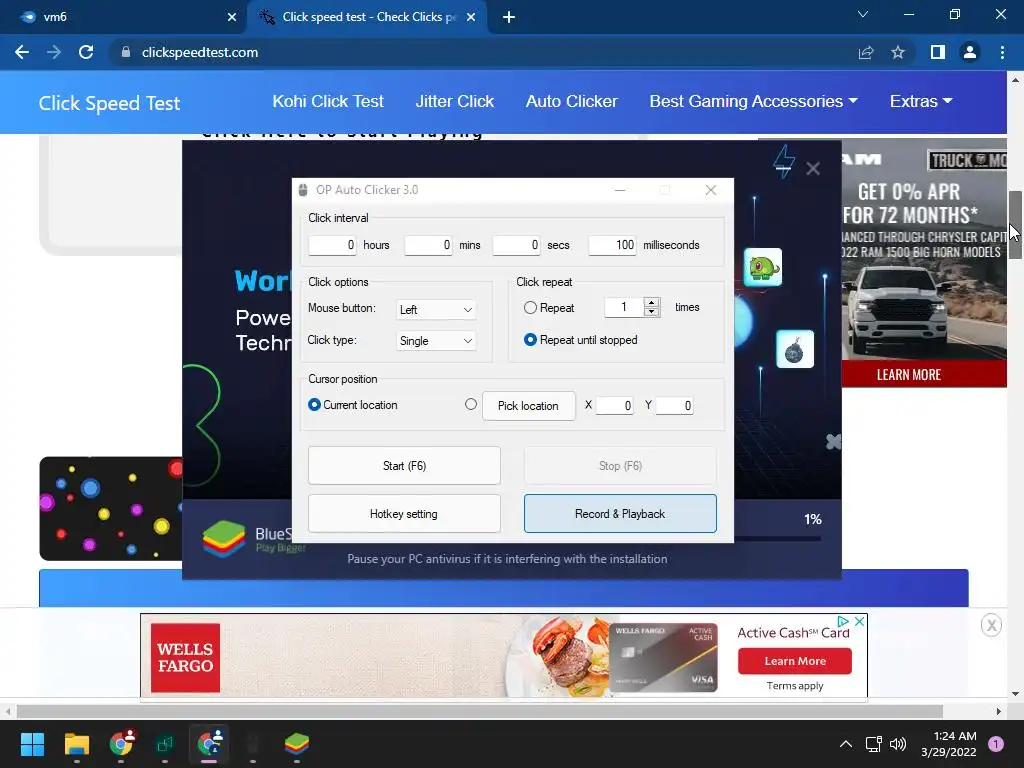Viewport: 1024px width, 768px height.
Task: Click the mins interval field
Action: pyautogui.click(x=428, y=245)
